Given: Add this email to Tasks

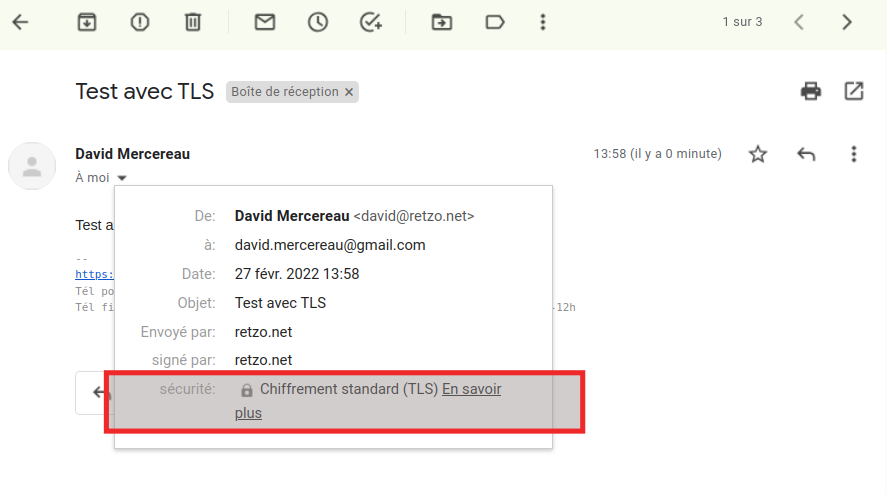Looking at the screenshot, I should click(x=371, y=22).
